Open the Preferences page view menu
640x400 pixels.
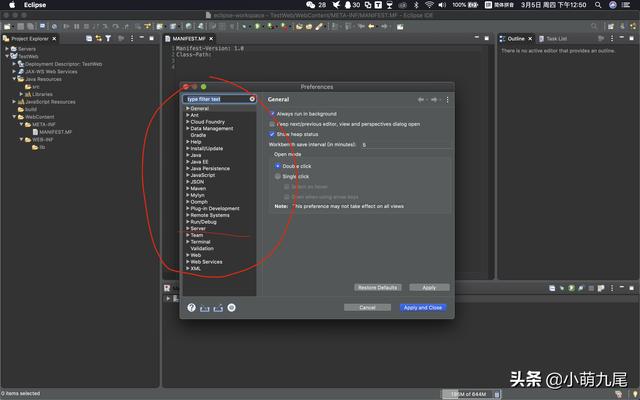pos(447,100)
